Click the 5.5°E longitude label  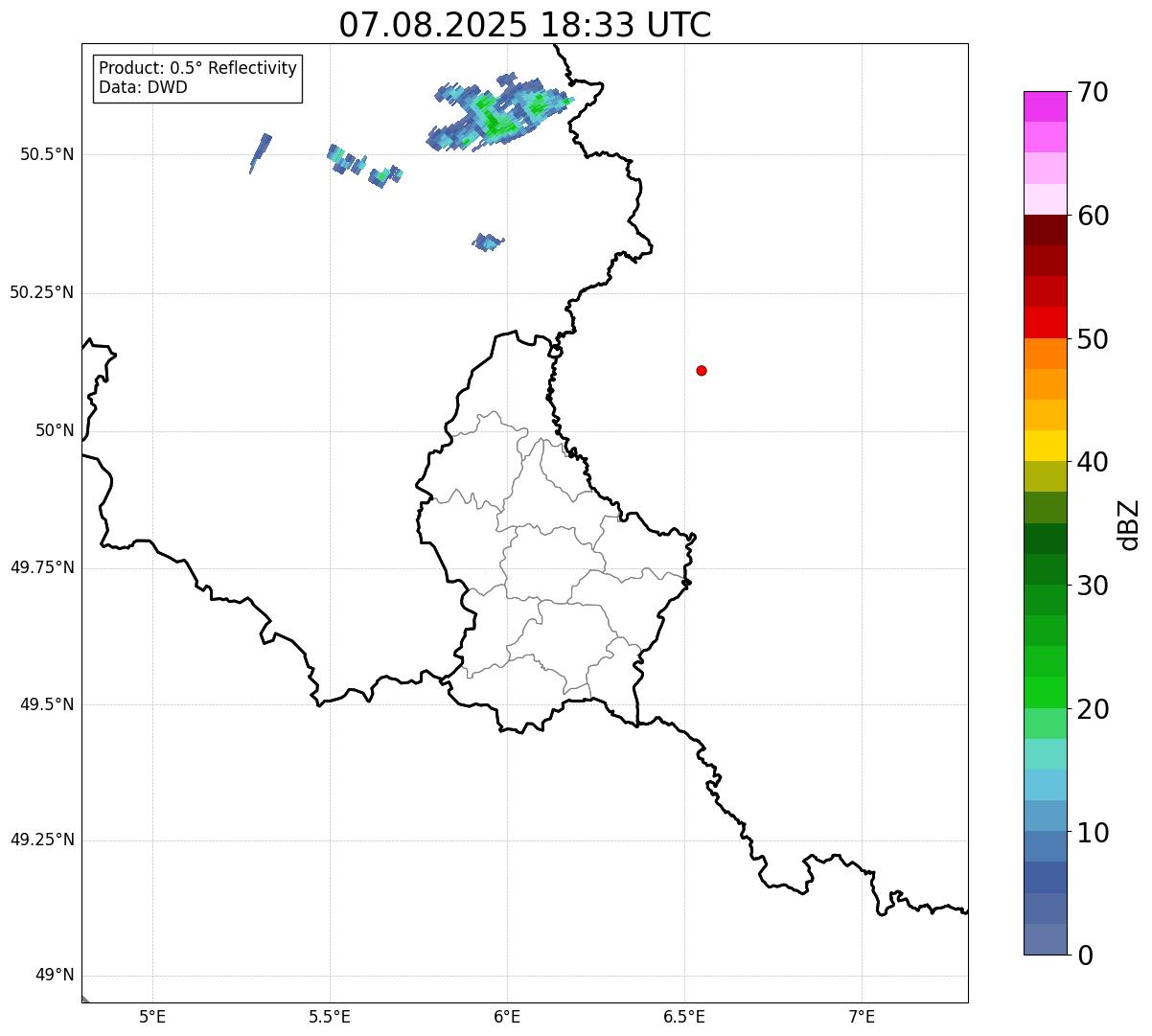pyautogui.click(x=330, y=1017)
